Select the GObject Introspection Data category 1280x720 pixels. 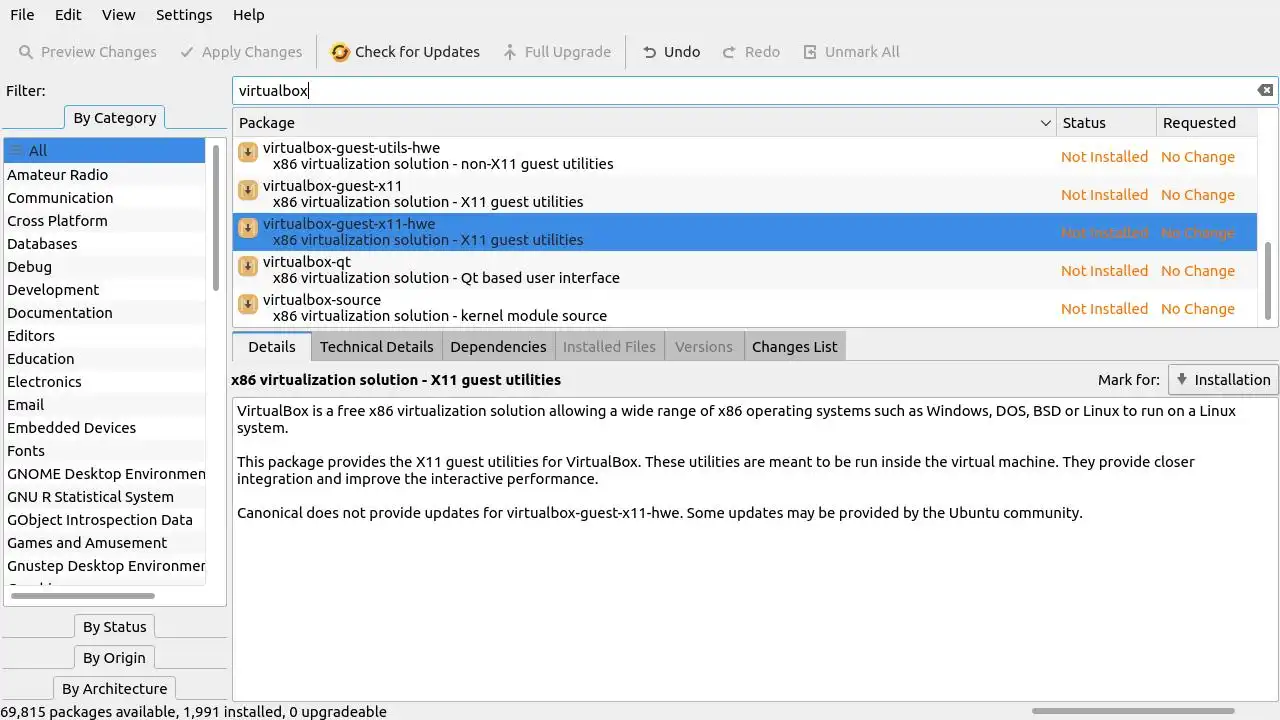pyautogui.click(x=104, y=520)
